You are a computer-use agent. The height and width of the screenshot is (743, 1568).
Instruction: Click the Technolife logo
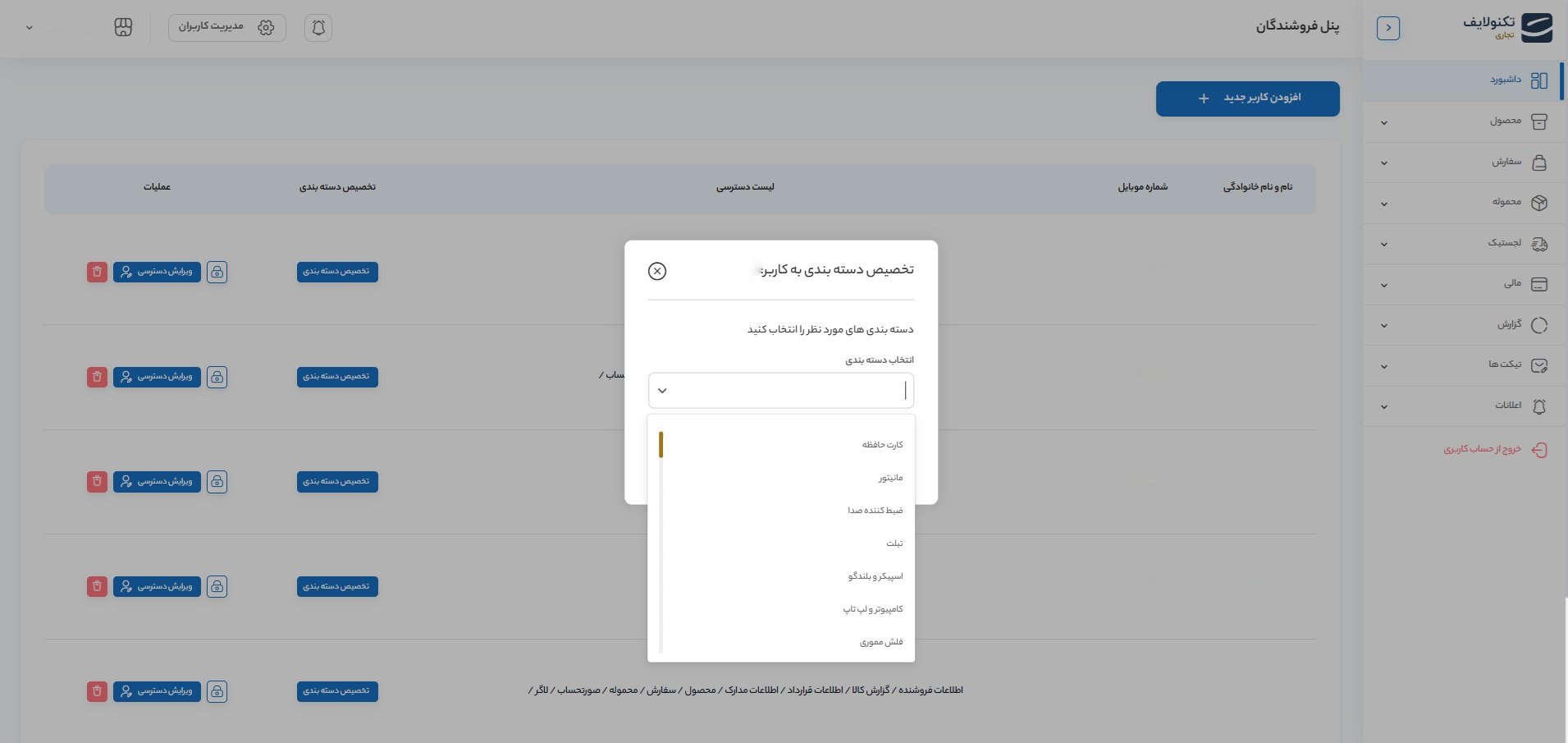tap(1508, 28)
